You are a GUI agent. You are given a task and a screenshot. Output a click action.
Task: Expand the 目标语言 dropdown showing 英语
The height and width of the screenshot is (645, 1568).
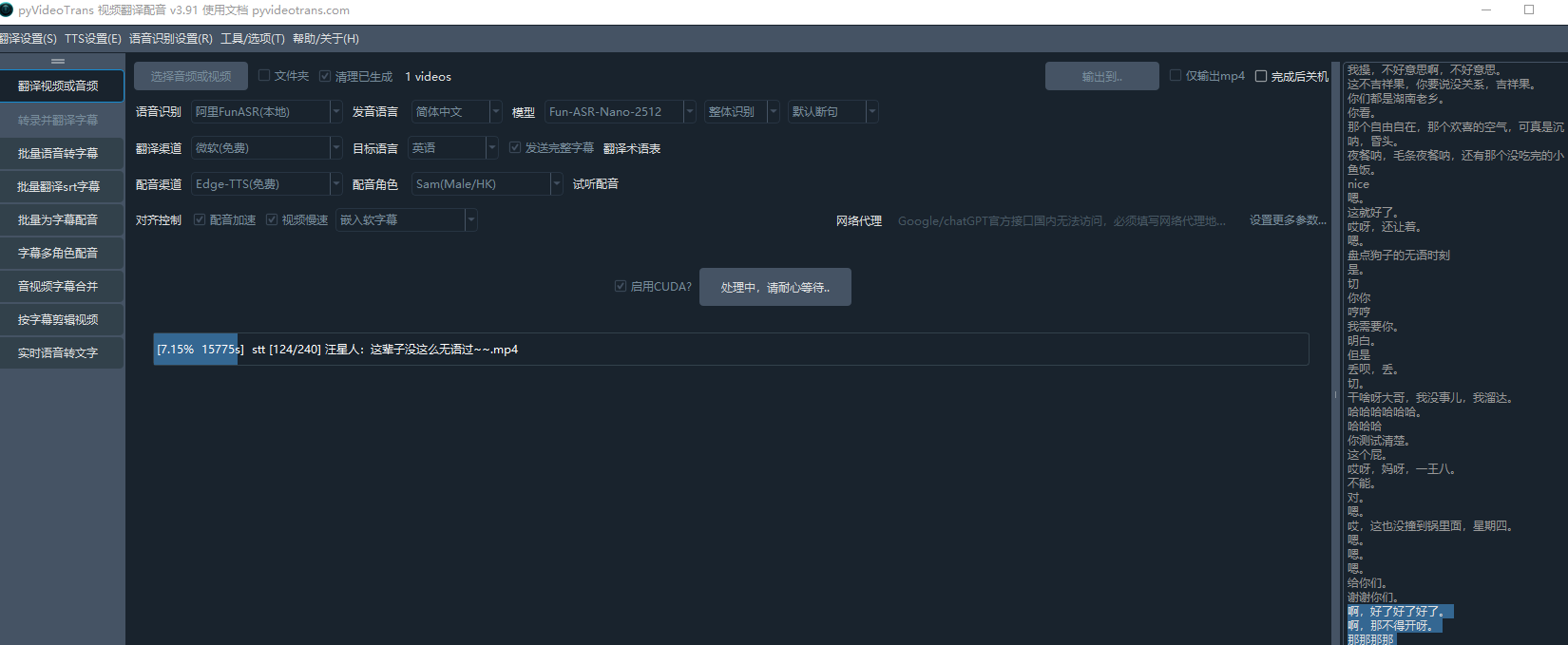453,148
